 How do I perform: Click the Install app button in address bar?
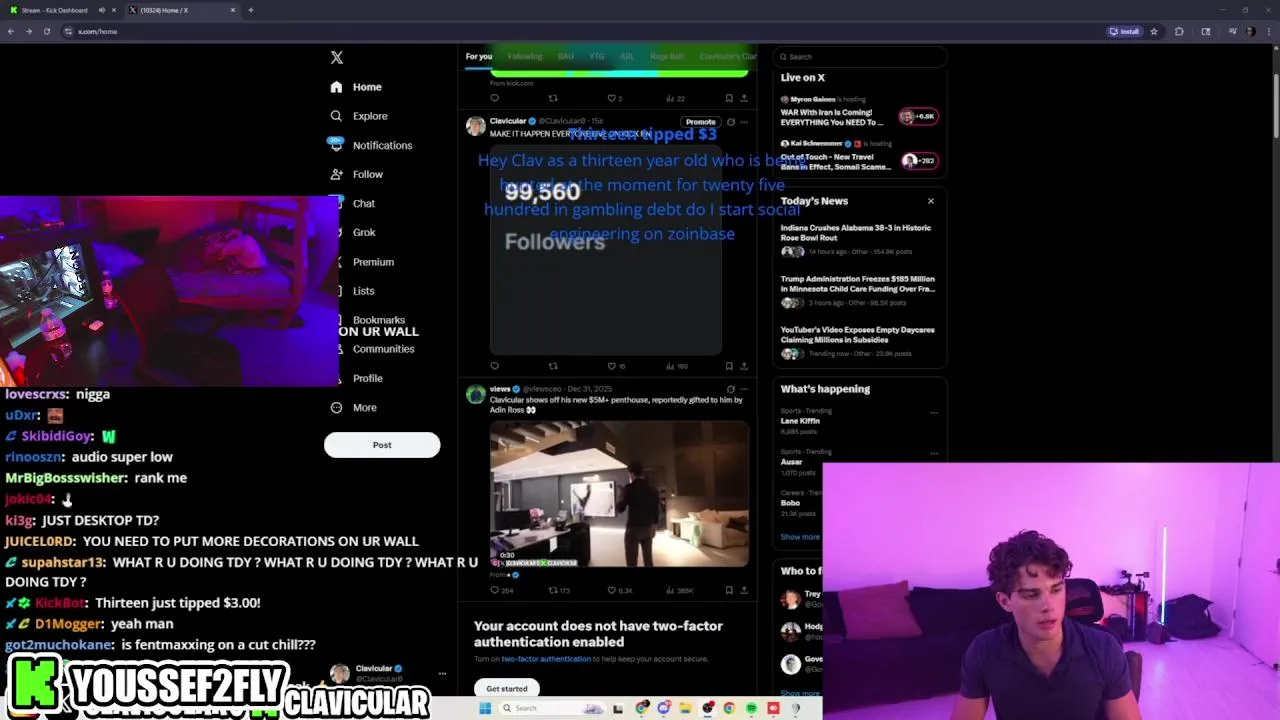(x=1125, y=31)
